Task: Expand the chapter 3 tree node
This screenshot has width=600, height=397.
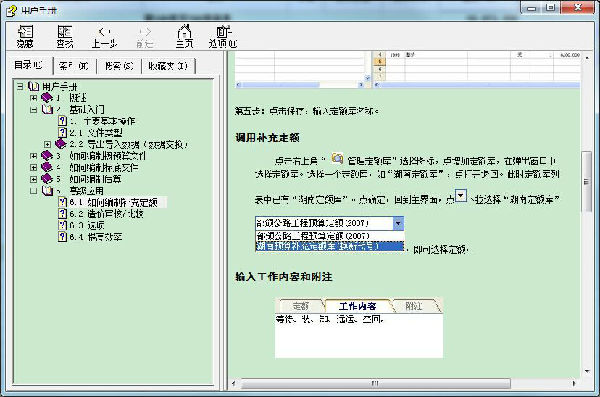Action: (34, 156)
